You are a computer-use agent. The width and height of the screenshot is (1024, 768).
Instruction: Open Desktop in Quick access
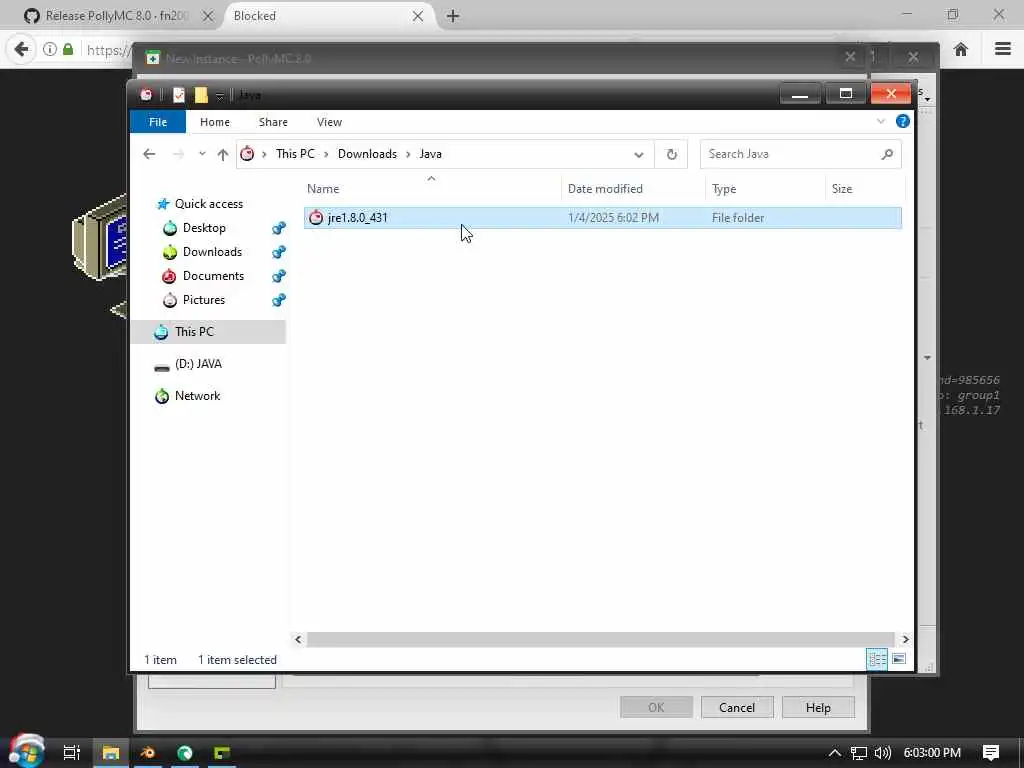tap(204, 228)
